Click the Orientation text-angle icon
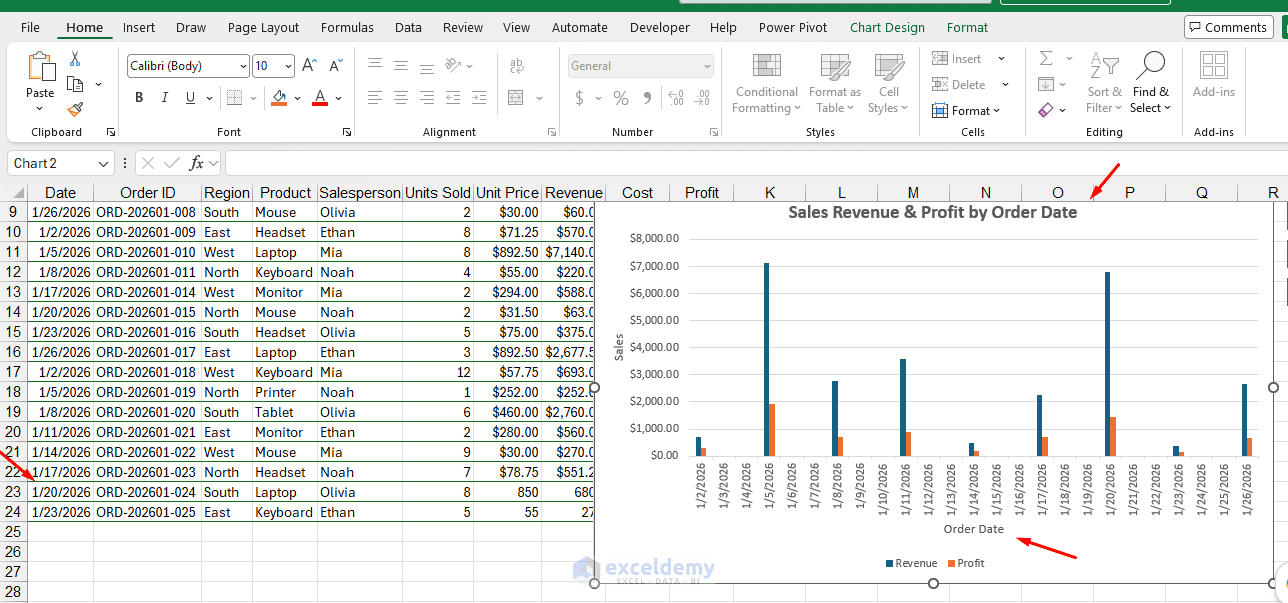Screen dimensions: 1288x603 [454, 65]
